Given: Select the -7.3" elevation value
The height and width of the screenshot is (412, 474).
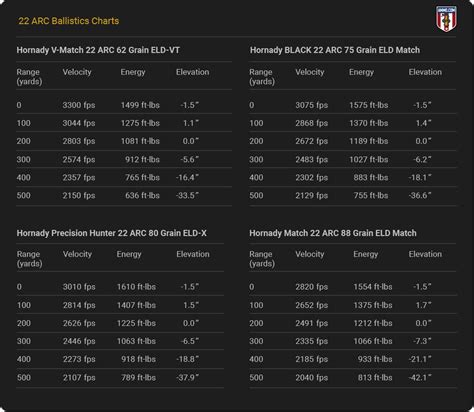Looking at the screenshot, I should click(x=422, y=341).
